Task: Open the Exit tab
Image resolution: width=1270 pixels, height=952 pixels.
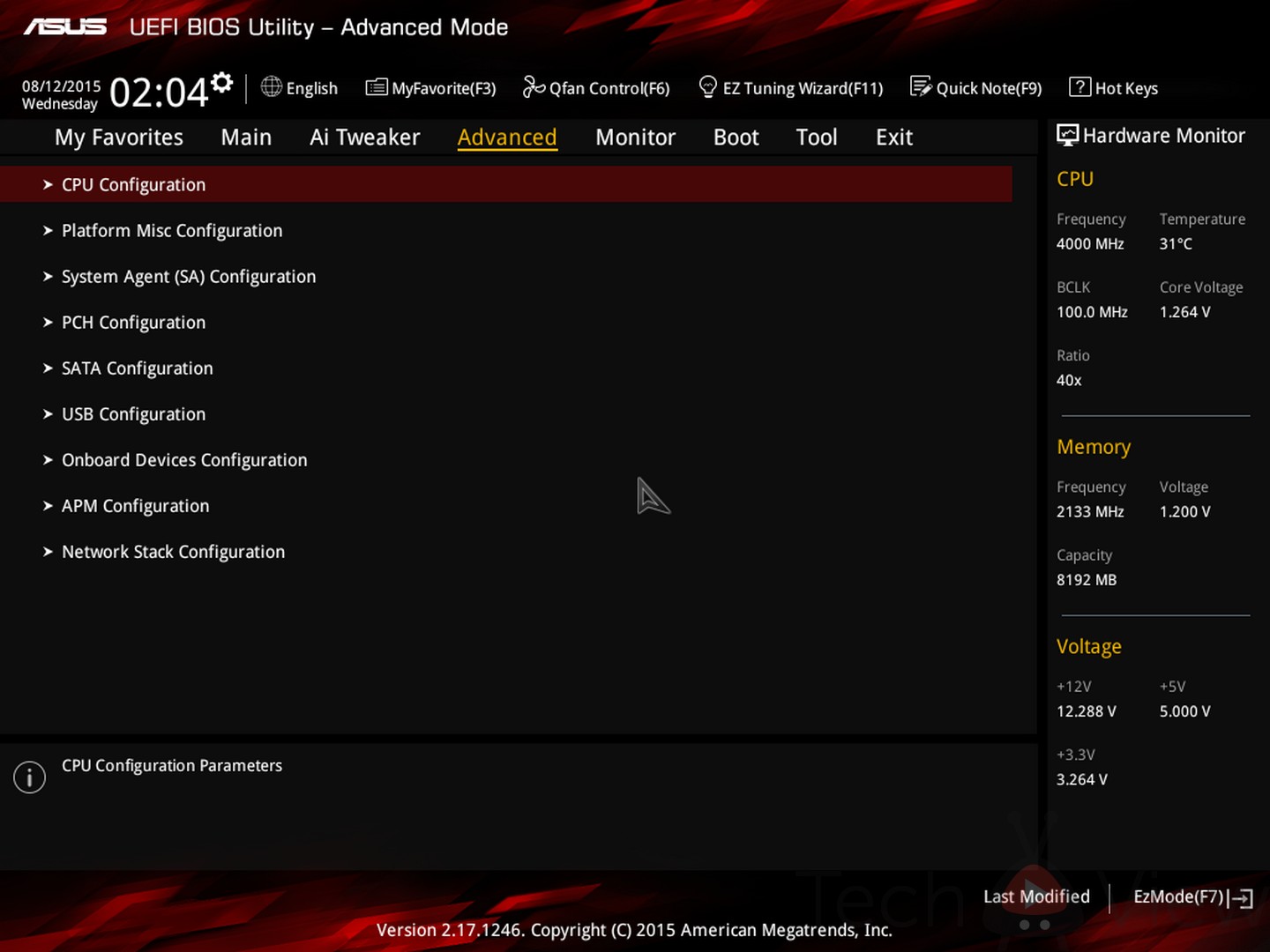Action: click(894, 138)
